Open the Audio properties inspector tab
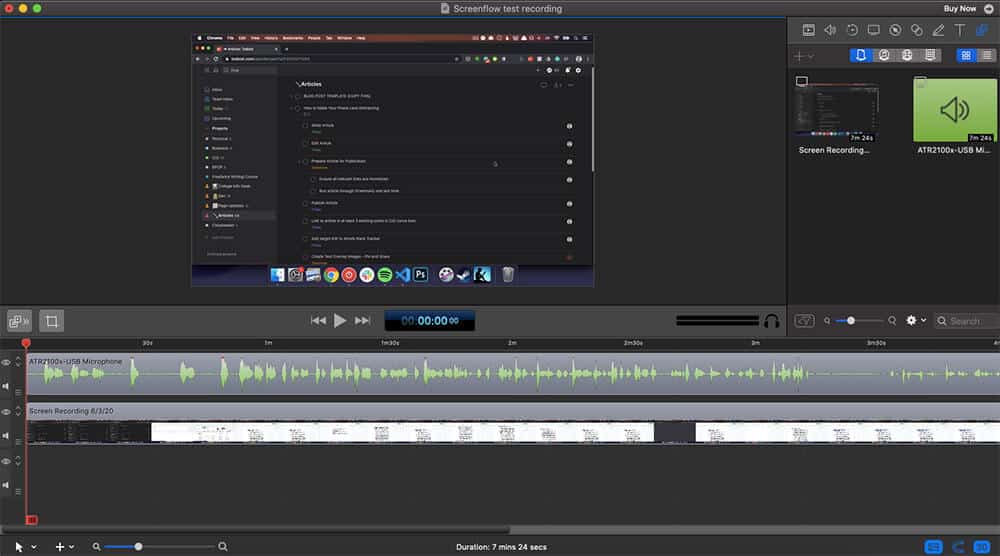The width and height of the screenshot is (1000, 556). pyautogui.click(x=830, y=30)
